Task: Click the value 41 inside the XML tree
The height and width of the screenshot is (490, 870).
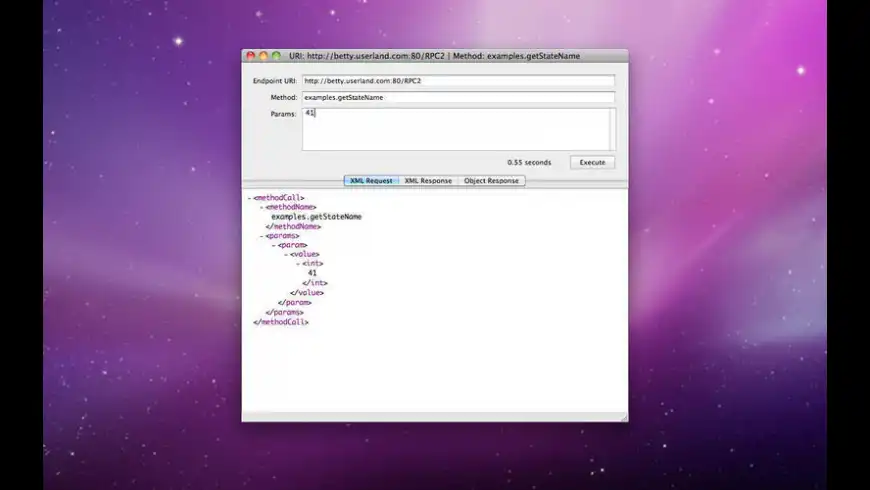Action: (x=312, y=273)
